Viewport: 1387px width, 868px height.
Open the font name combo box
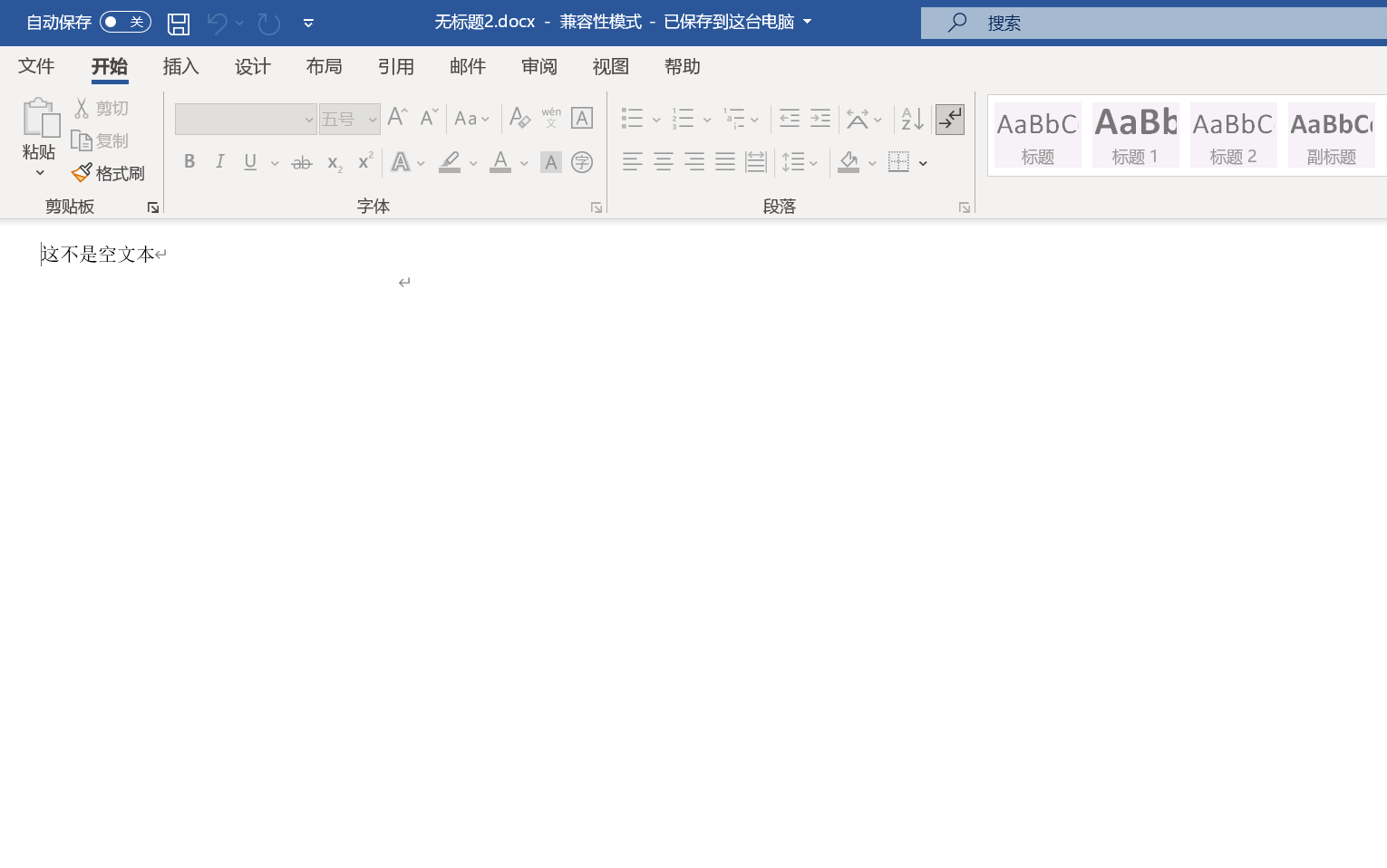pyautogui.click(x=246, y=120)
